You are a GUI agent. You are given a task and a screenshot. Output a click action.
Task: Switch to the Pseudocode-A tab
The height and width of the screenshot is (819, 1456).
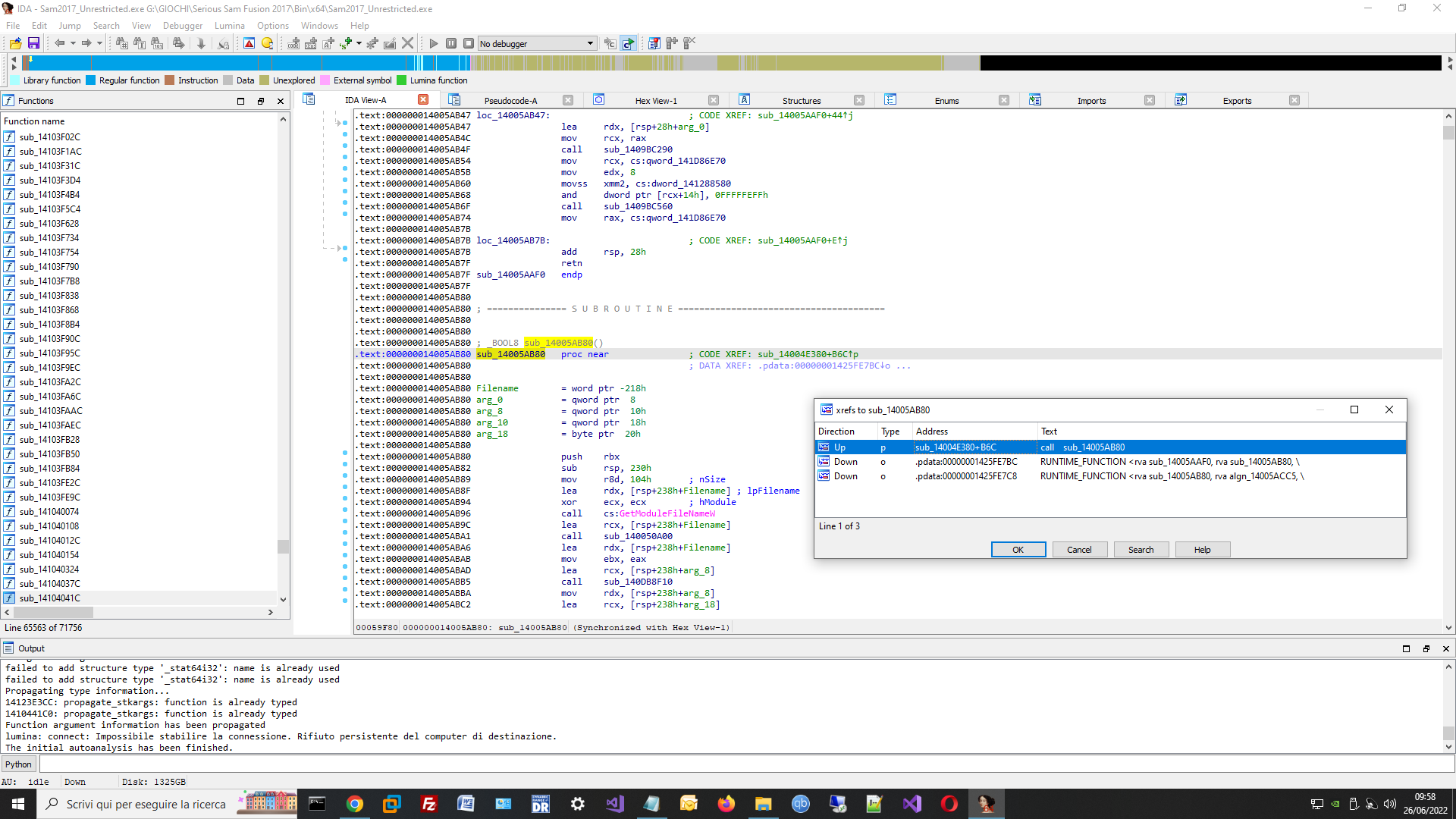click(510, 100)
